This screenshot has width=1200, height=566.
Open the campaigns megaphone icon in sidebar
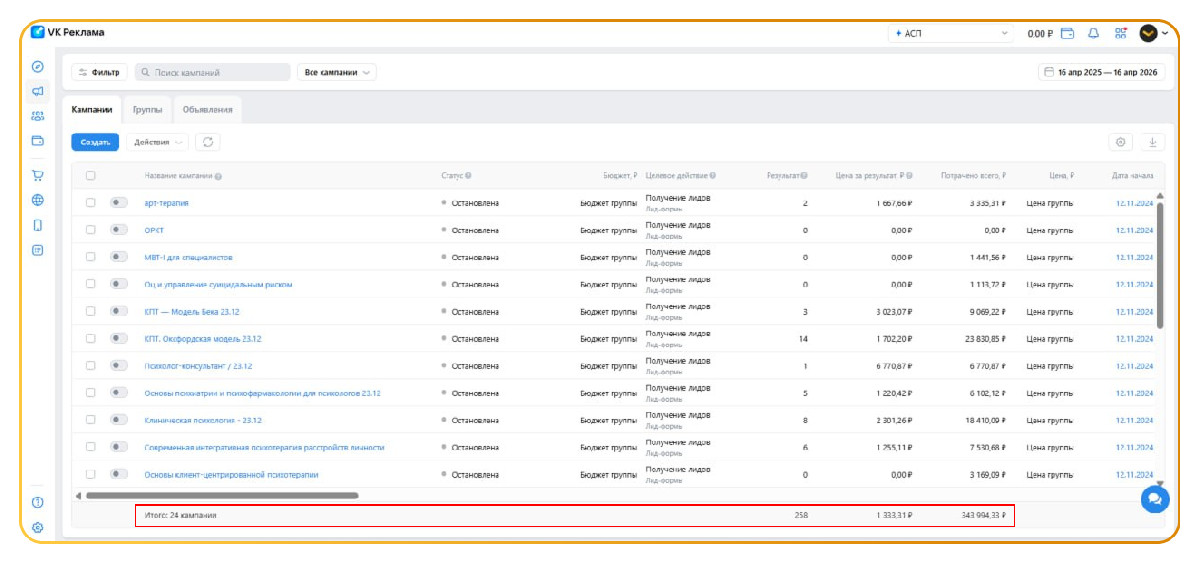[x=37, y=91]
